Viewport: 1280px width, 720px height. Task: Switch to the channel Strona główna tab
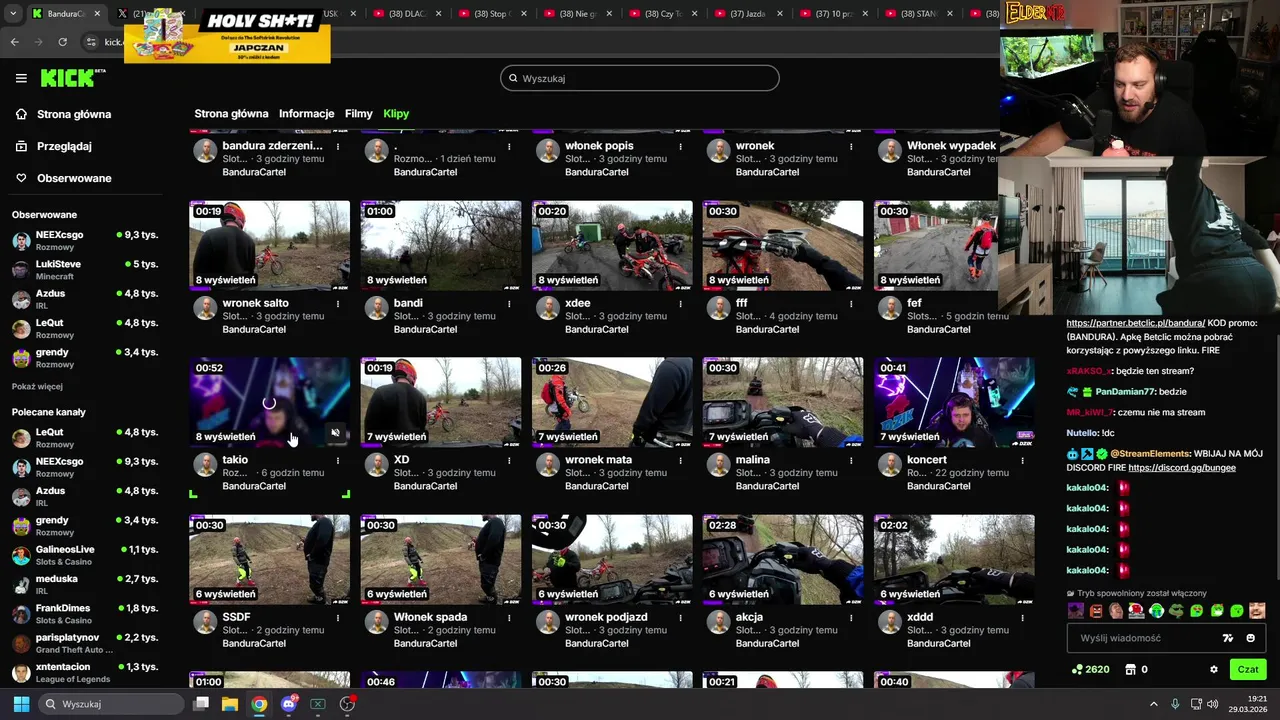click(231, 114)
